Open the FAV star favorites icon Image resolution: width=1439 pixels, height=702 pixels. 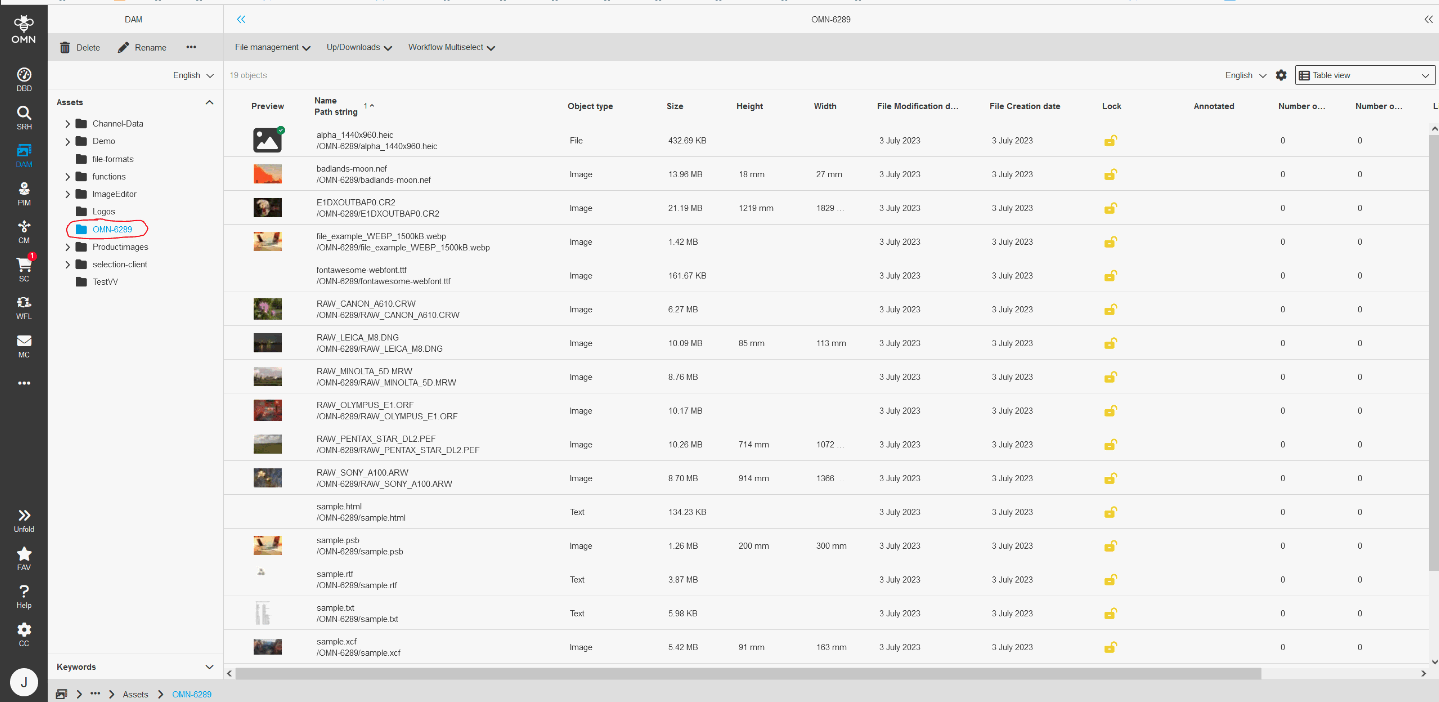pos(23,557)
